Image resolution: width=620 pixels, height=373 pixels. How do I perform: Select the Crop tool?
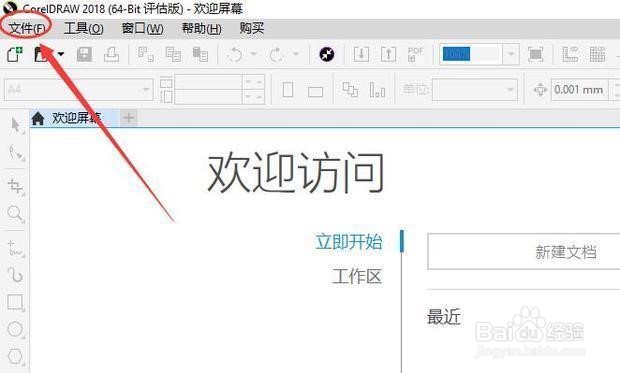[x=16, y=186]
